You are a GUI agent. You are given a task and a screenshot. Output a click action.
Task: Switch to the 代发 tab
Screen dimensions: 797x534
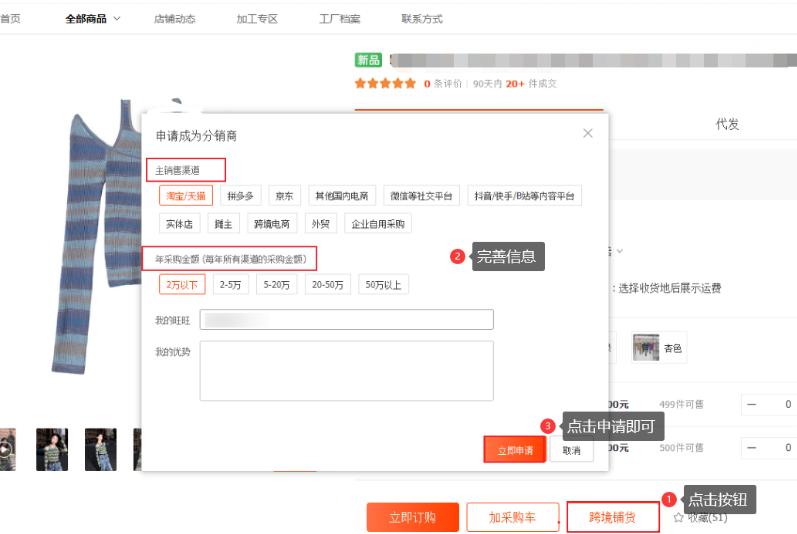point(727,124)
